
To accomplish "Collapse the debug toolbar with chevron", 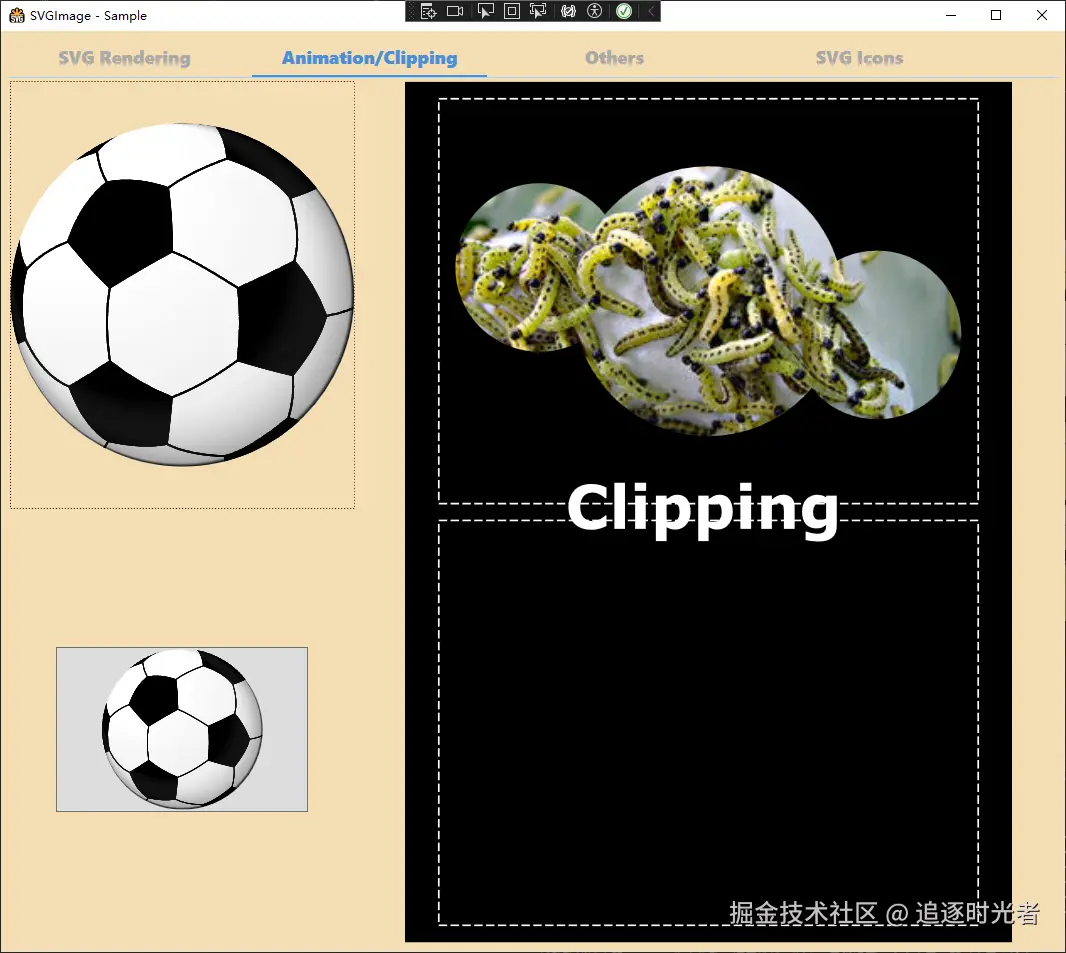I will [x=651, y=11].
